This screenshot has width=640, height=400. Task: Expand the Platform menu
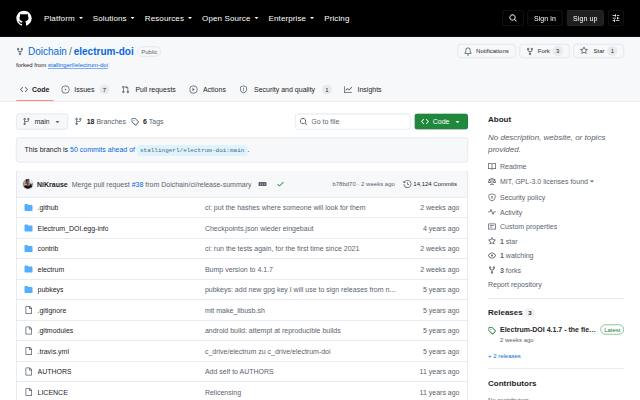click(x=63, y=18)
